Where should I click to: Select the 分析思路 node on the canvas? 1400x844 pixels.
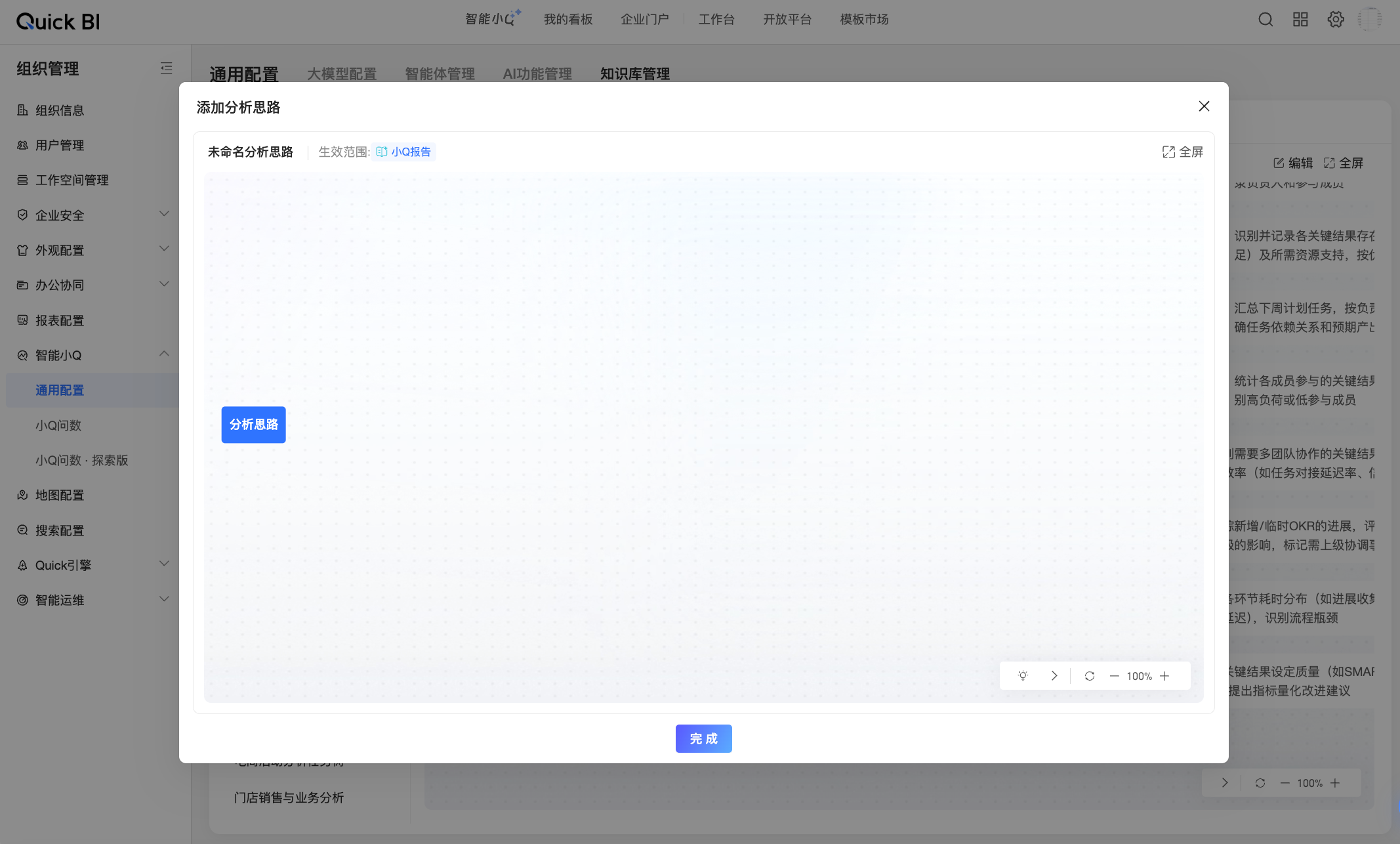(253, 425)
